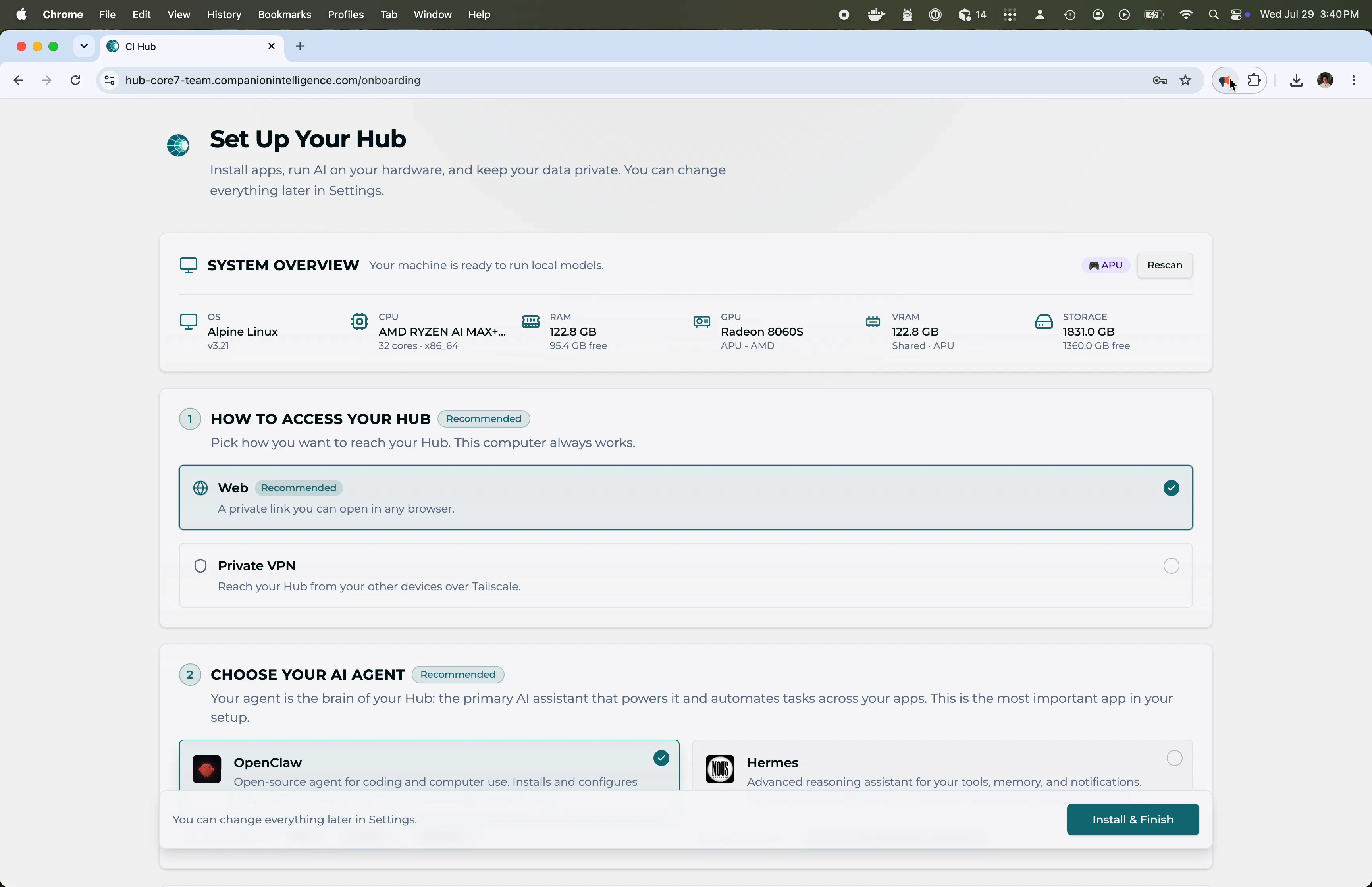Click the System Overview monitor icon
1372x887 pixels.
tap(188, 265)
